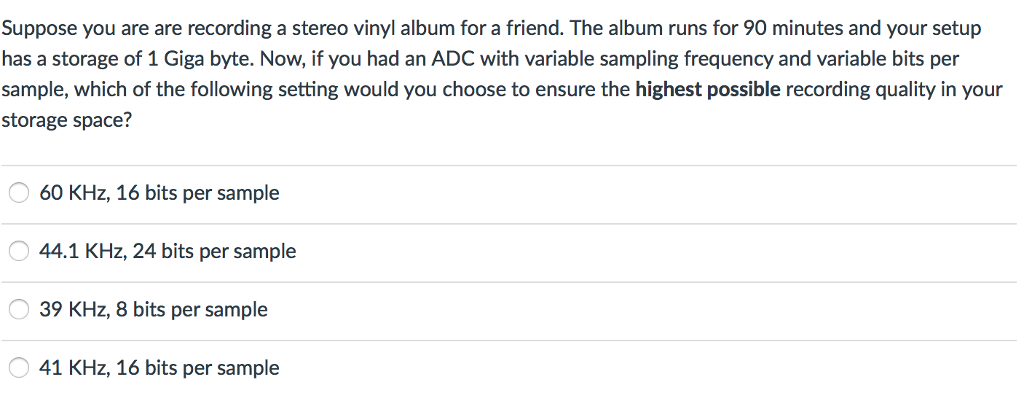Select the 60 KHz, 16 bits radio button

coord(18,193)
